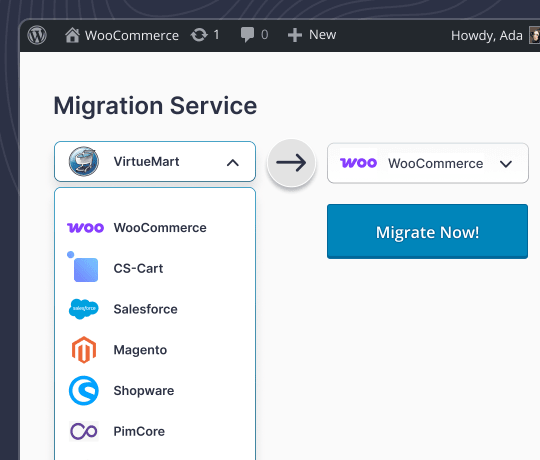Viewport: 540px width, 460px height.
Task: Click the update count 1
Action: (x=216, y=35)
